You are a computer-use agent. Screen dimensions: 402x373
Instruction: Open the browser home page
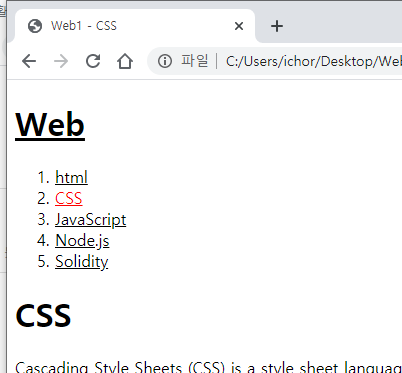click(125, 61)
